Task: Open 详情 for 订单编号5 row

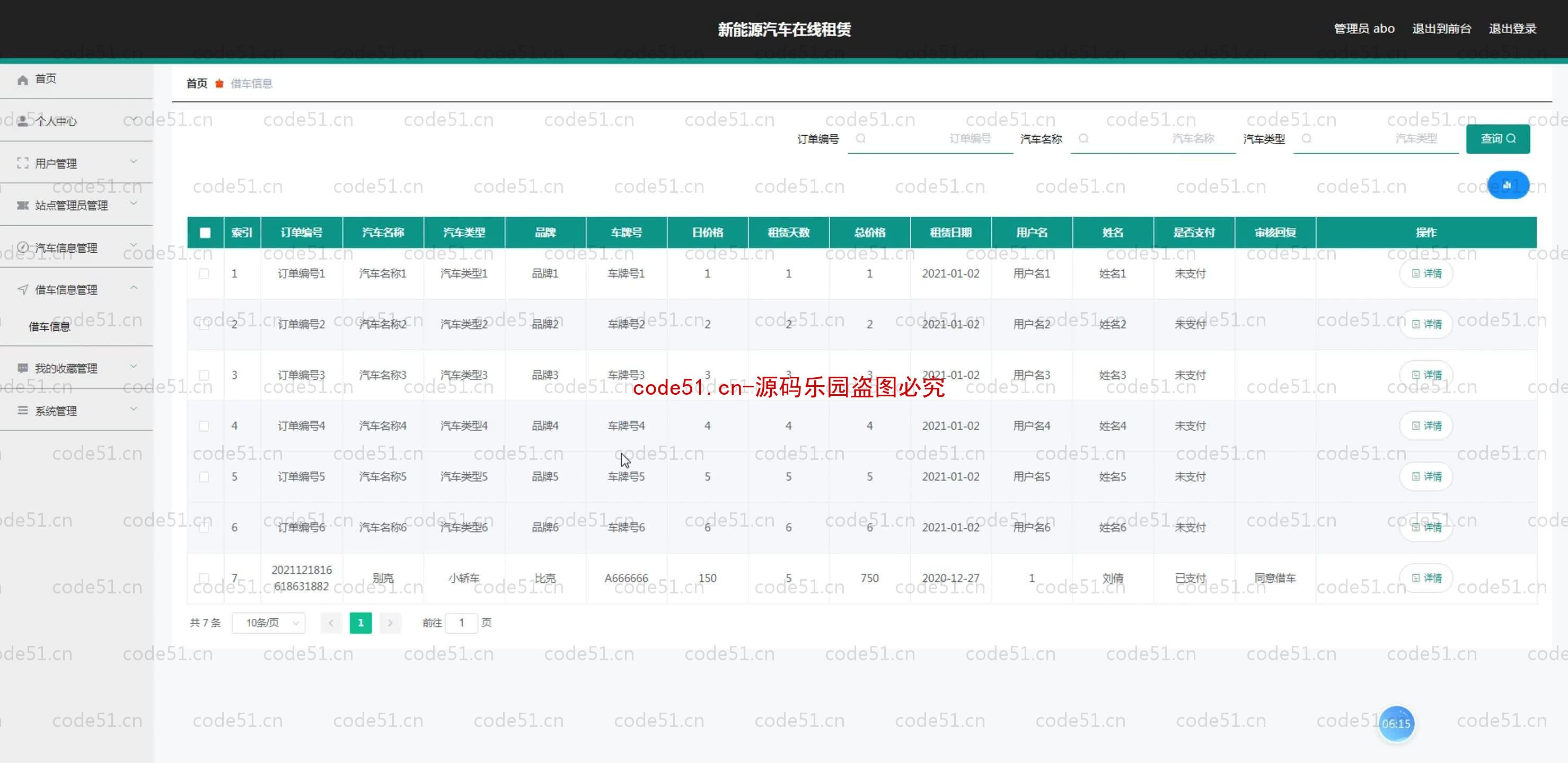Action: (x=1426, y=476)
